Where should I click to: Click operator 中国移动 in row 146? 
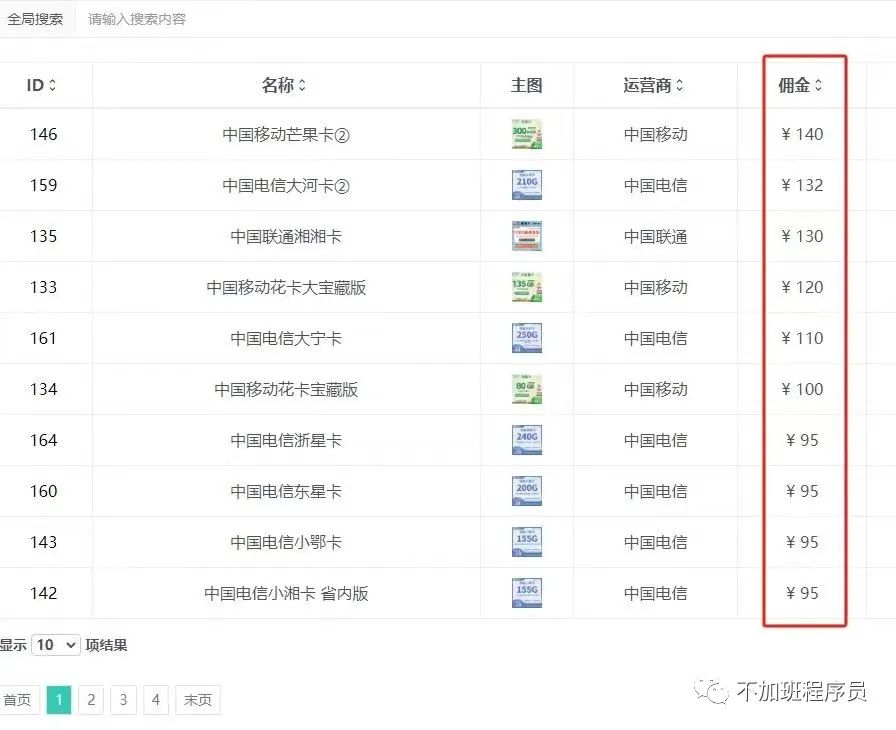tap(655, 135)
